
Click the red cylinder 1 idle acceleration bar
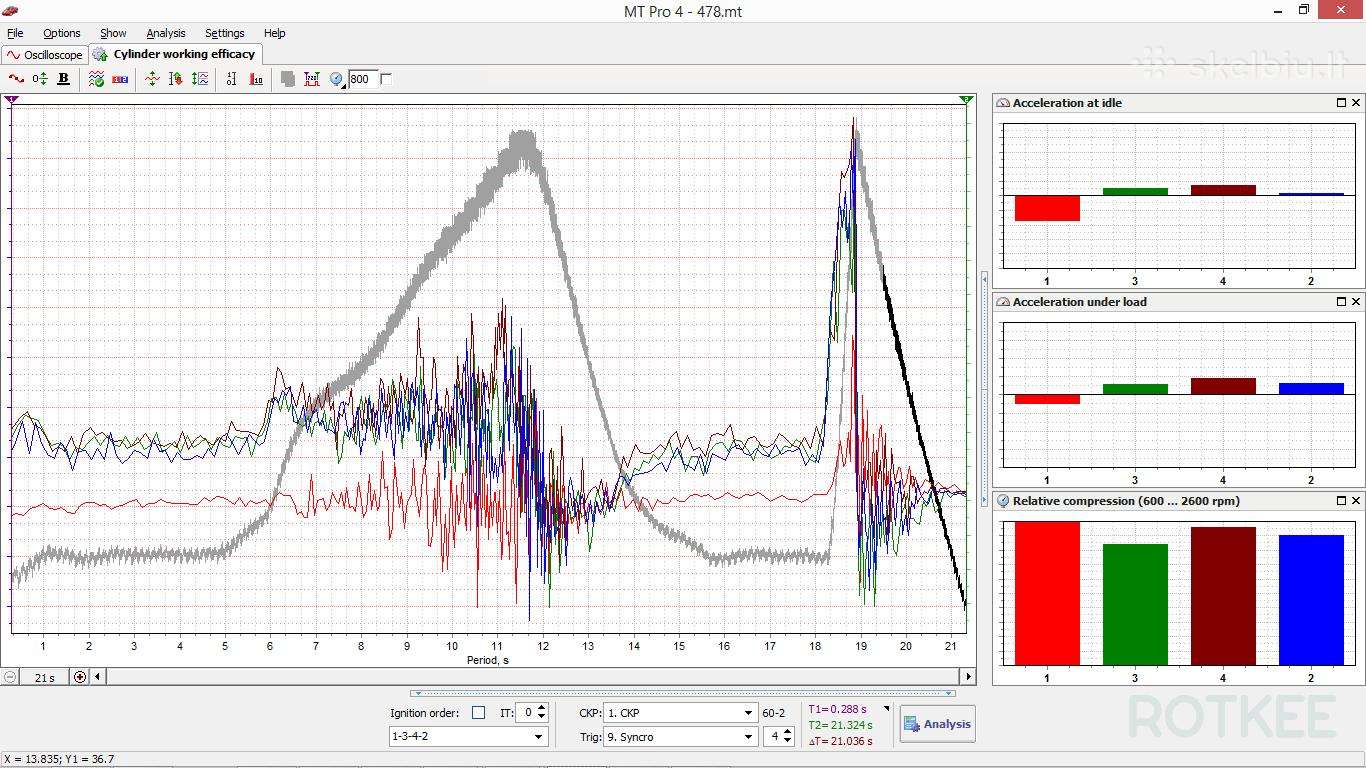pos(1047,208)
